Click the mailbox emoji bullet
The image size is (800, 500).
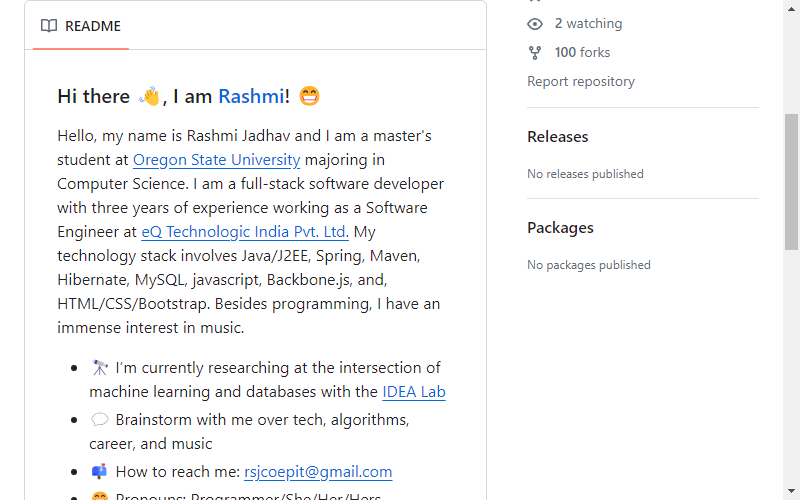click(99, 471)
